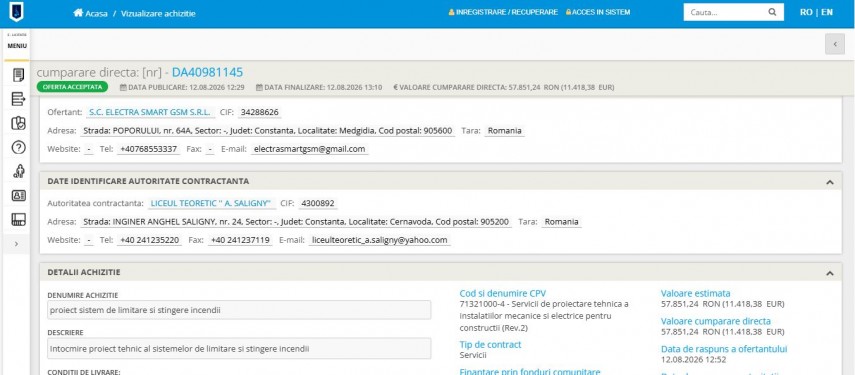Go to Acasa home link
This screenshot has width=855, height=375.
(96, 13)
